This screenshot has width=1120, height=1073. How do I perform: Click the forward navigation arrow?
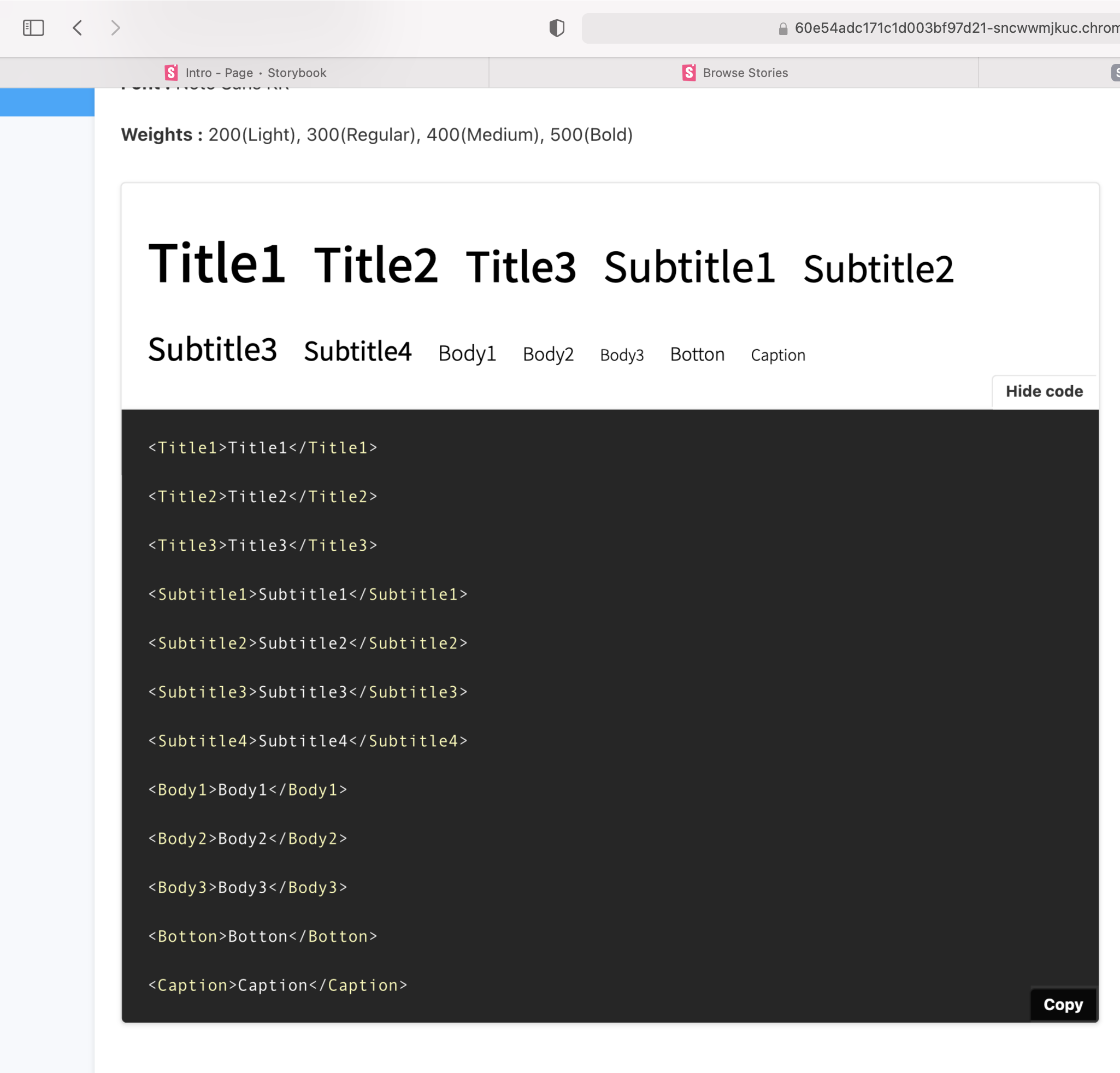pos(116,27)
